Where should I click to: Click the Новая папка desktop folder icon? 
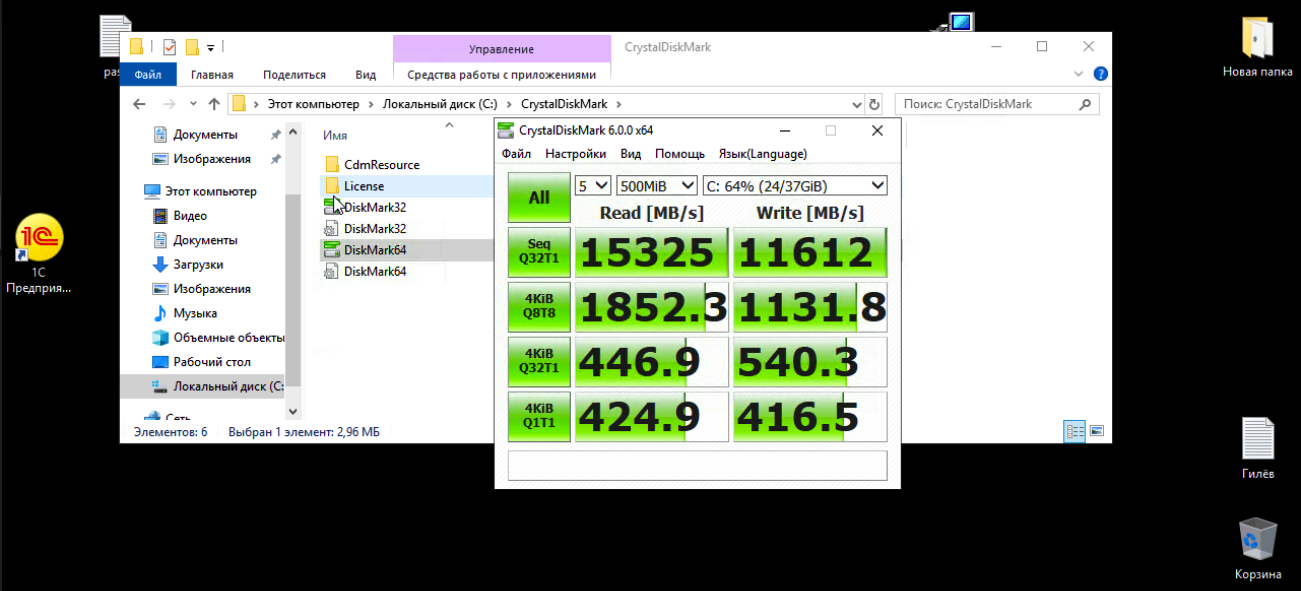click(x=1257, y=38)
